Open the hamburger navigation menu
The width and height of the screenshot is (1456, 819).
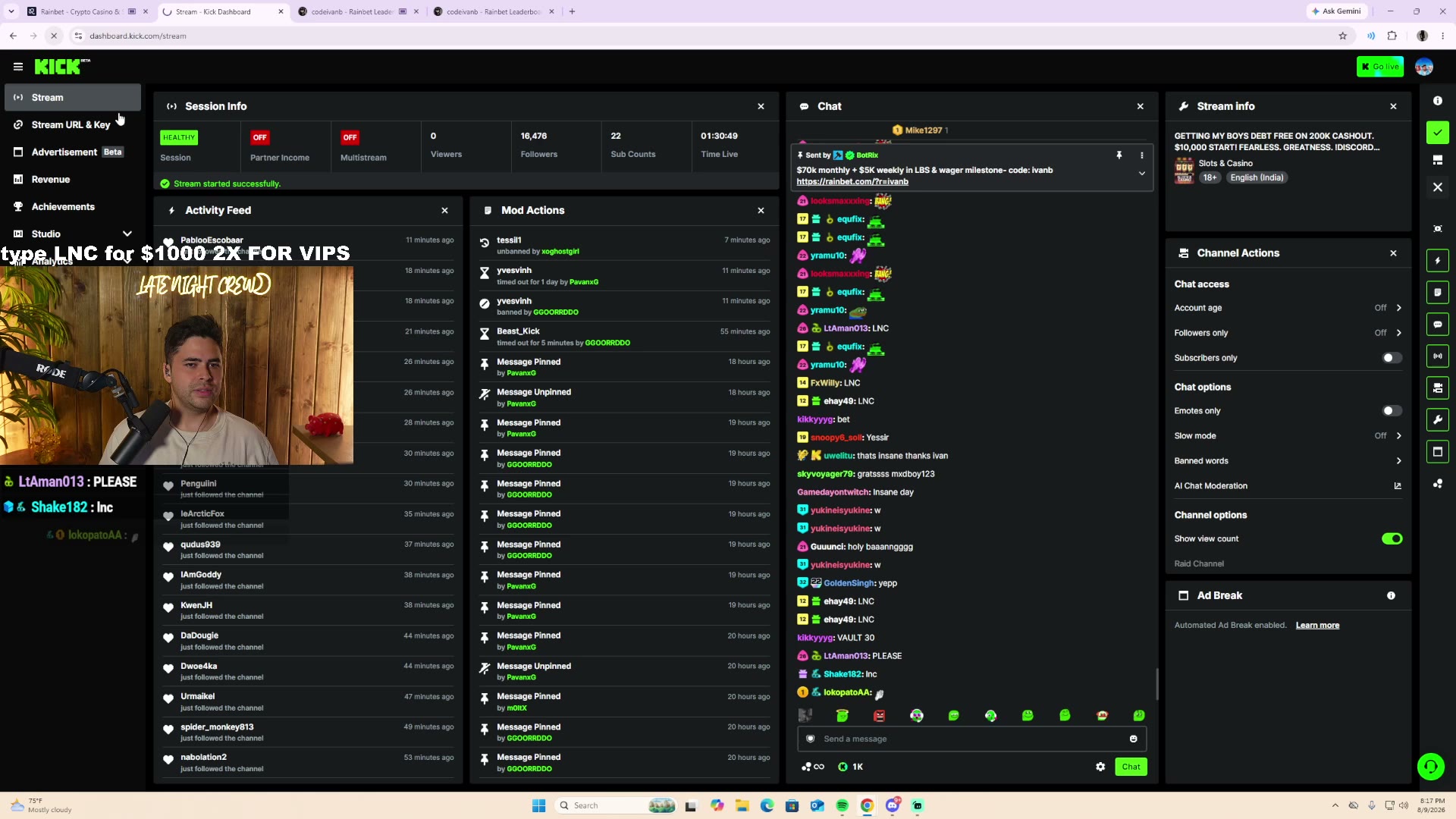[18, 67]
